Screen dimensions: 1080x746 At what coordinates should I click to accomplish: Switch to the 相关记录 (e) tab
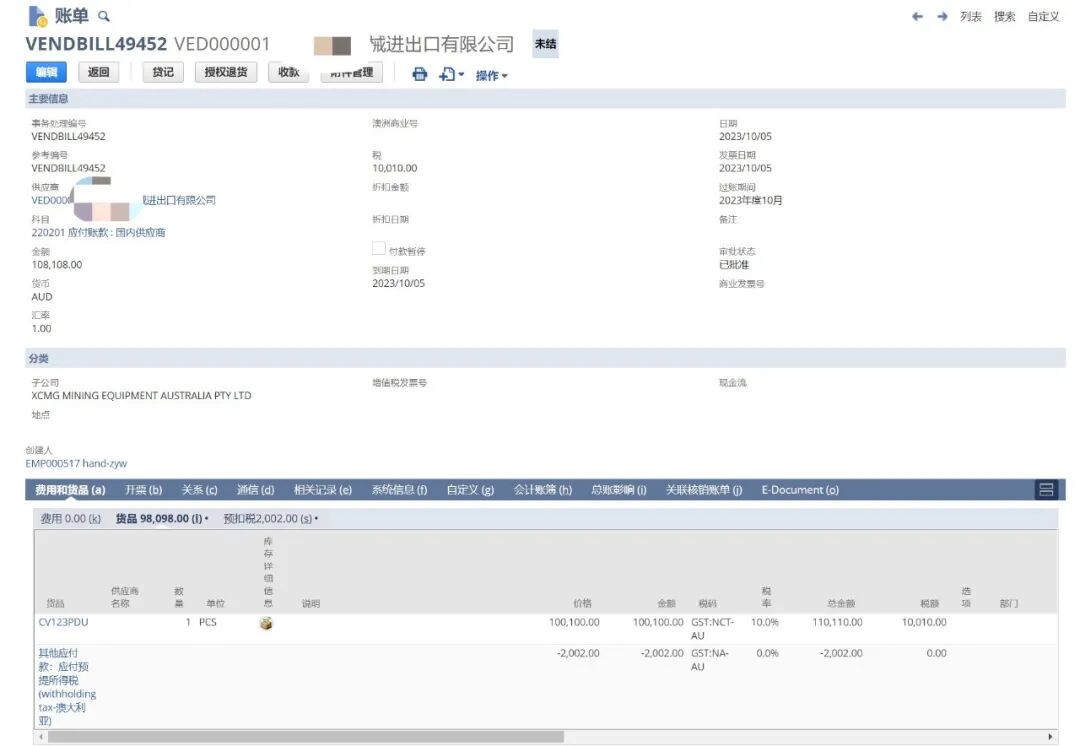323,490
